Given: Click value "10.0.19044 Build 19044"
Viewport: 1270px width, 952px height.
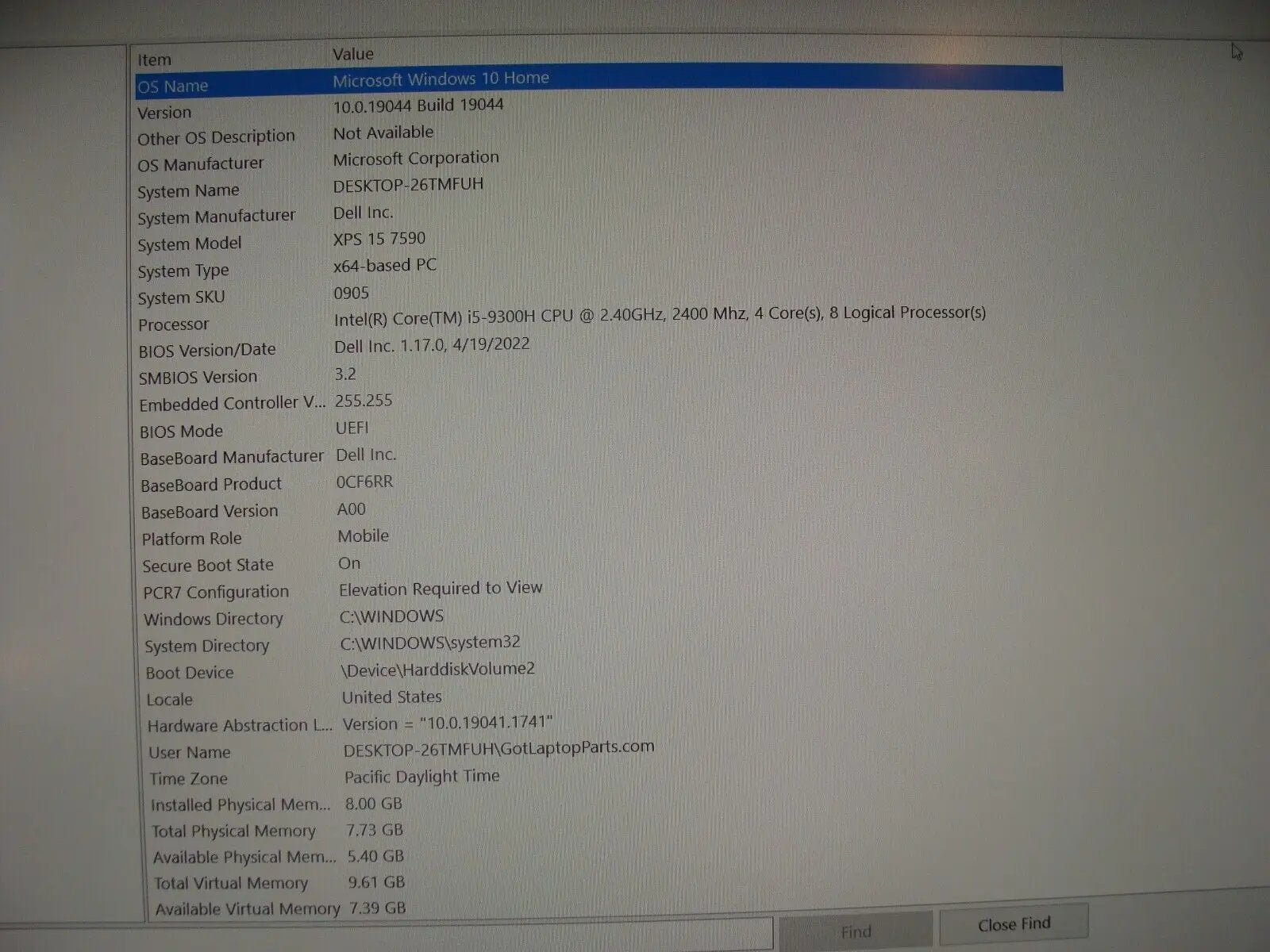Looking at the screenshot, I should [x=418, y=106].
